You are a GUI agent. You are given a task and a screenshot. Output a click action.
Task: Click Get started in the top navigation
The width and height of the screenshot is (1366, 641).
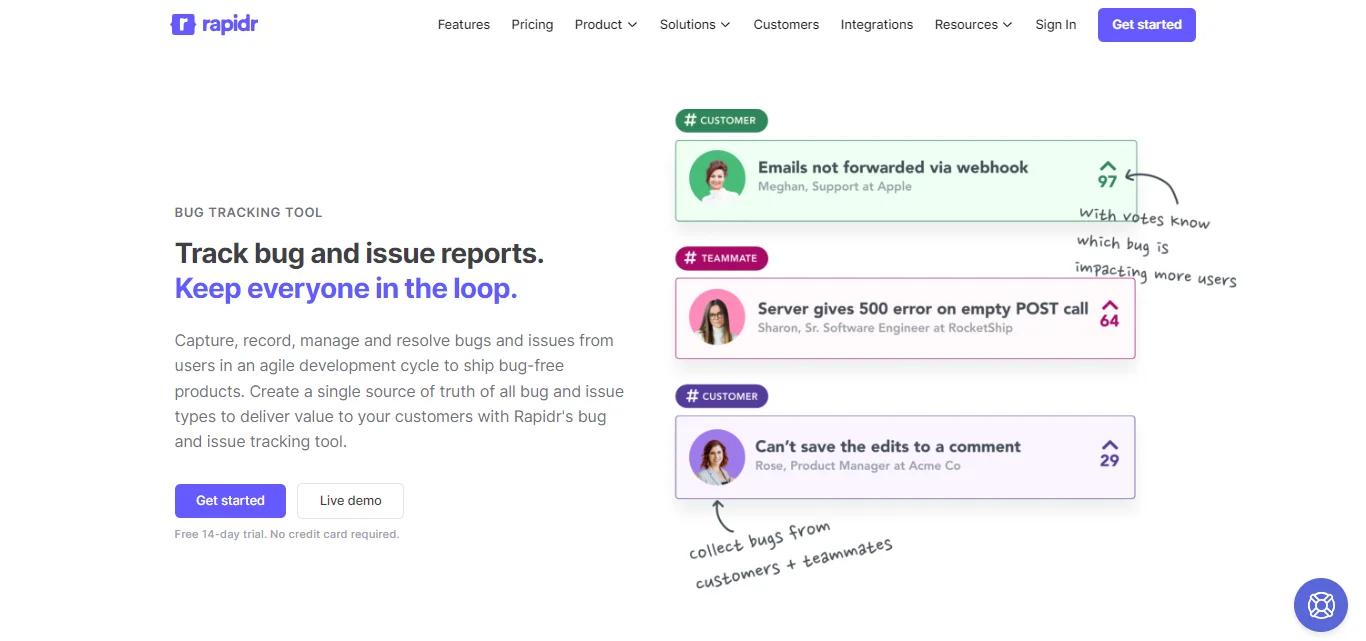(1147, 24)
